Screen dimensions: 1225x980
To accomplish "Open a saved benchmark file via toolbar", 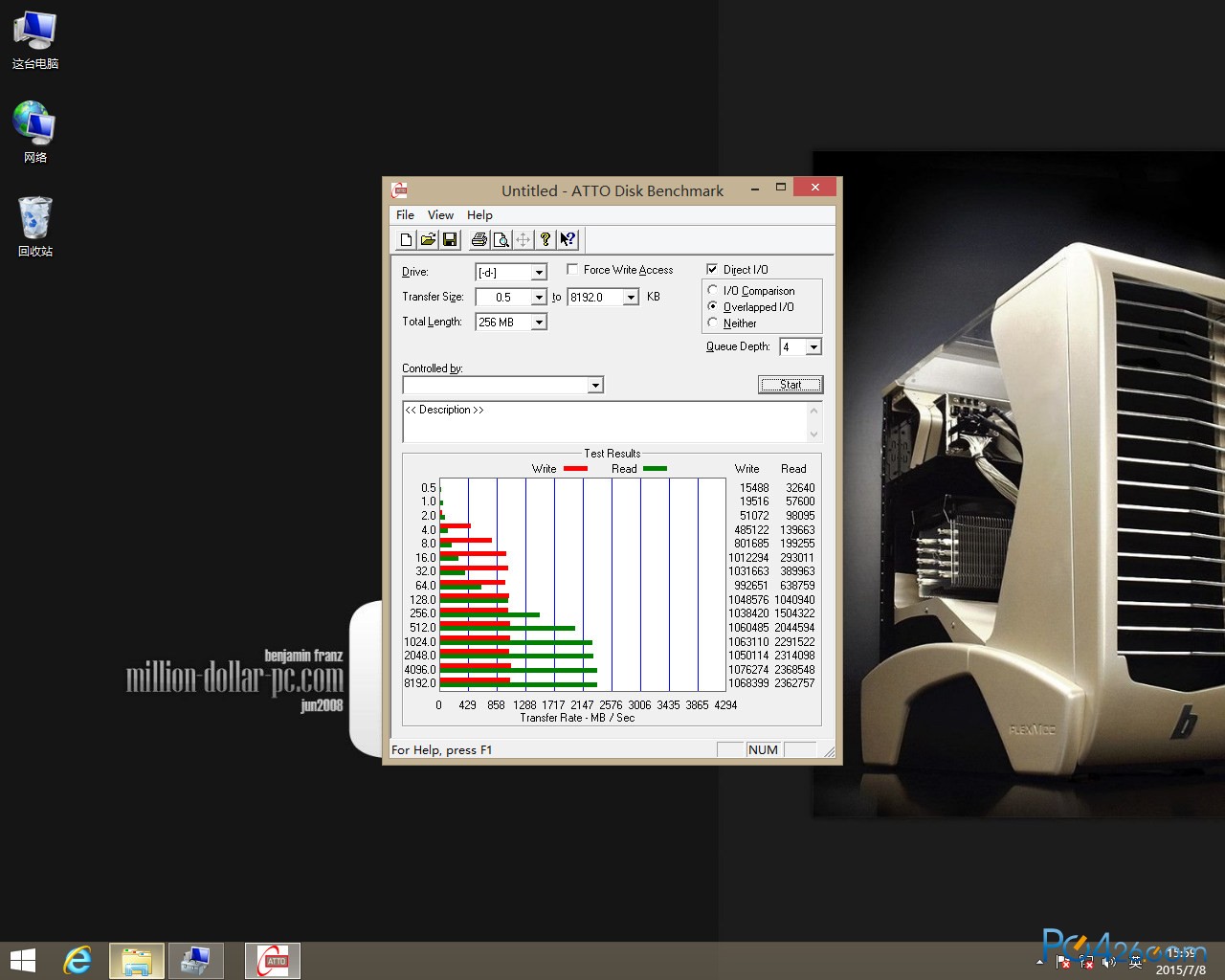I will [x=428, y=240].
